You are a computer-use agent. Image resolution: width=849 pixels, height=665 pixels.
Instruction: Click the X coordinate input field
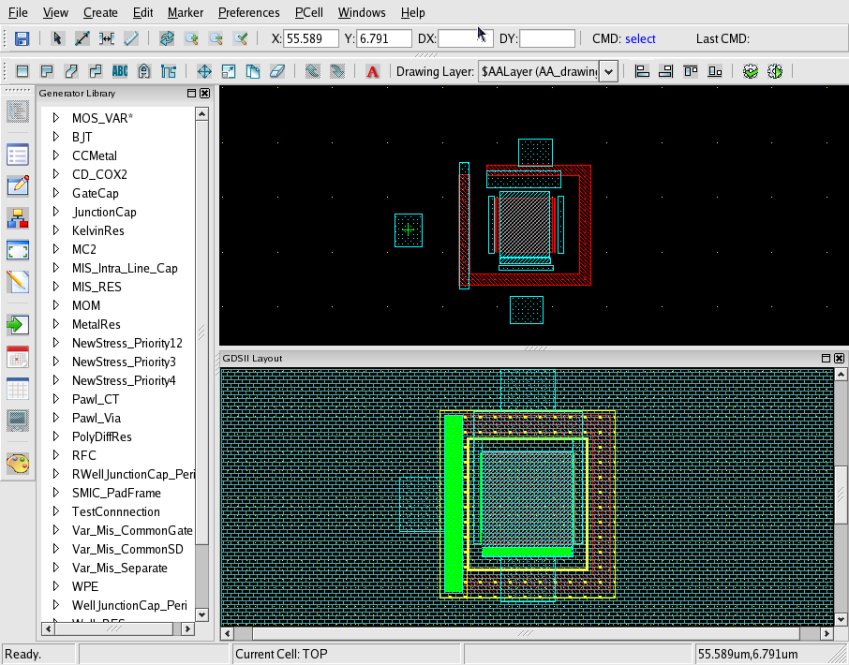(311, 39)
